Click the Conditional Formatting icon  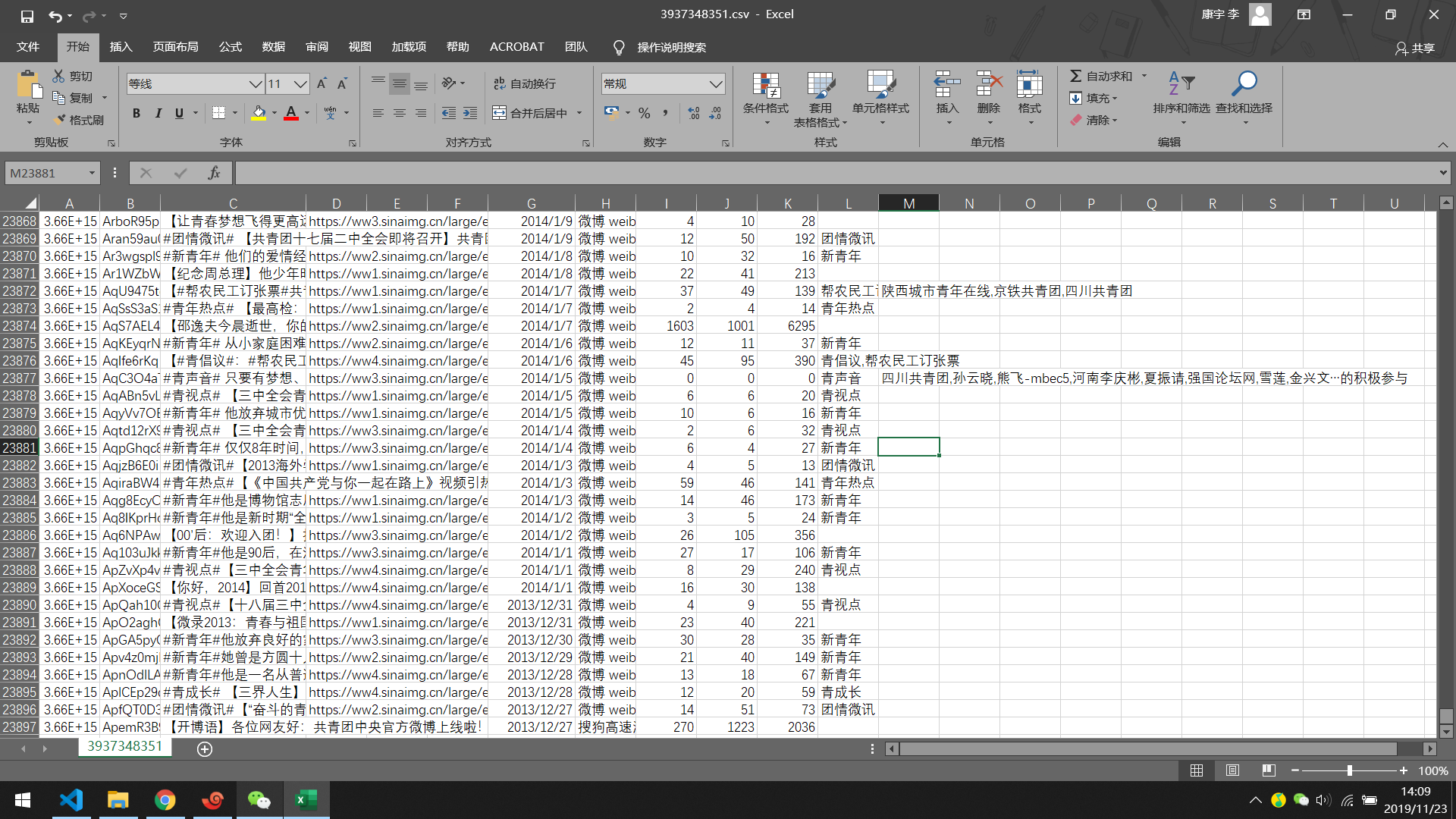pos(765,86)
